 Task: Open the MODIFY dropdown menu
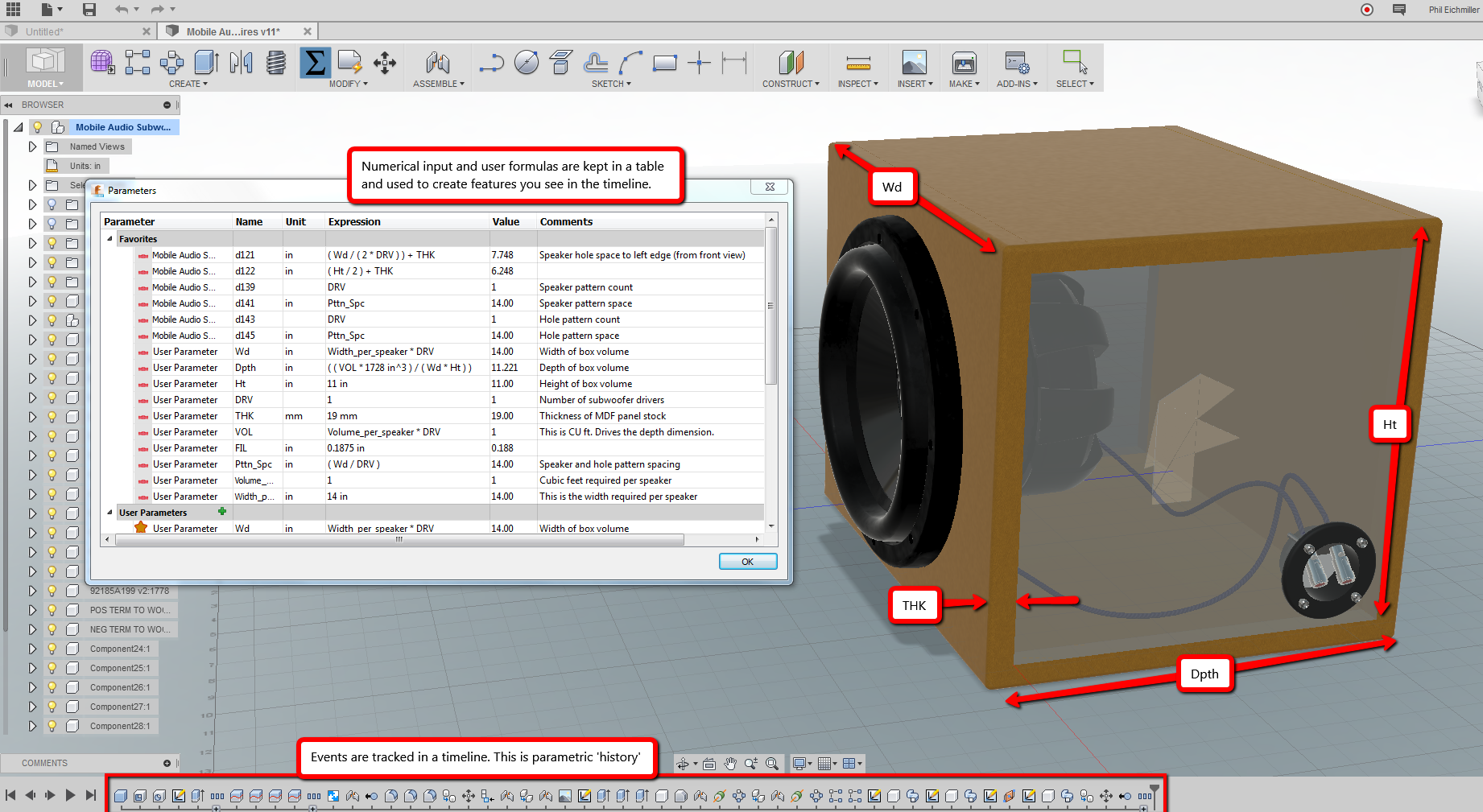[x=349, y=84]
